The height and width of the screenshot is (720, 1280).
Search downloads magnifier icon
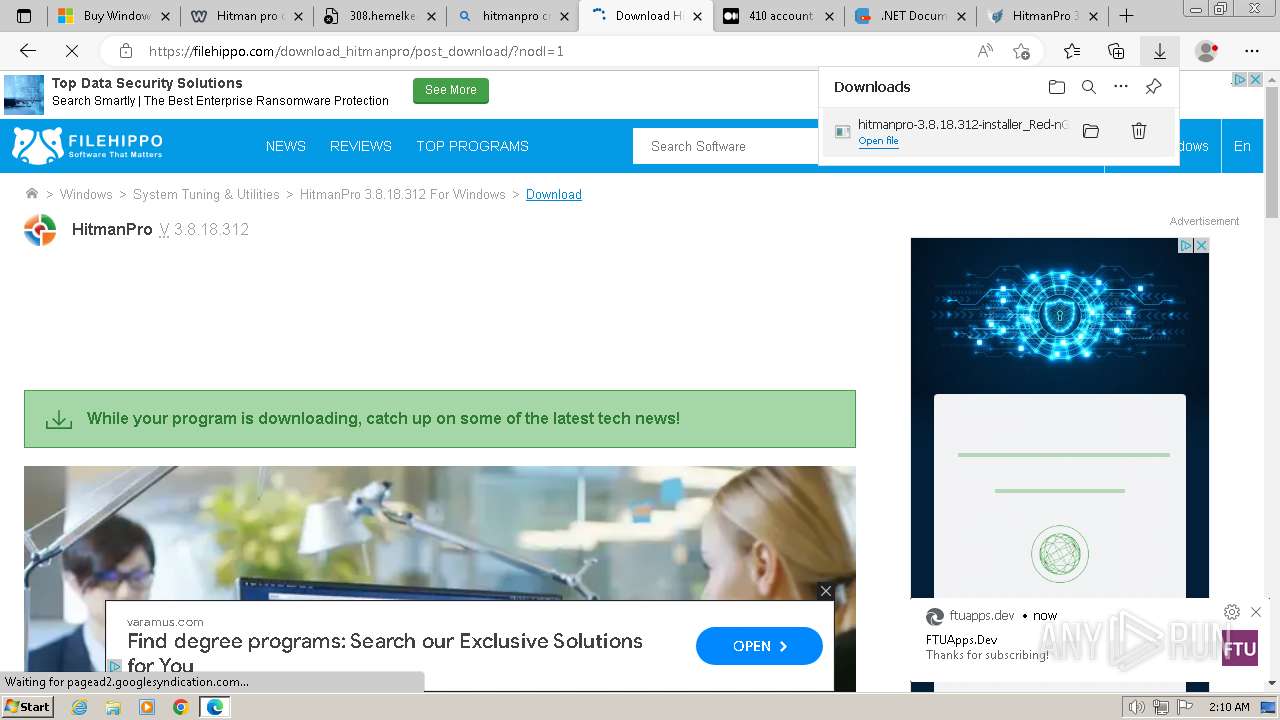(x=1089, y=87)
